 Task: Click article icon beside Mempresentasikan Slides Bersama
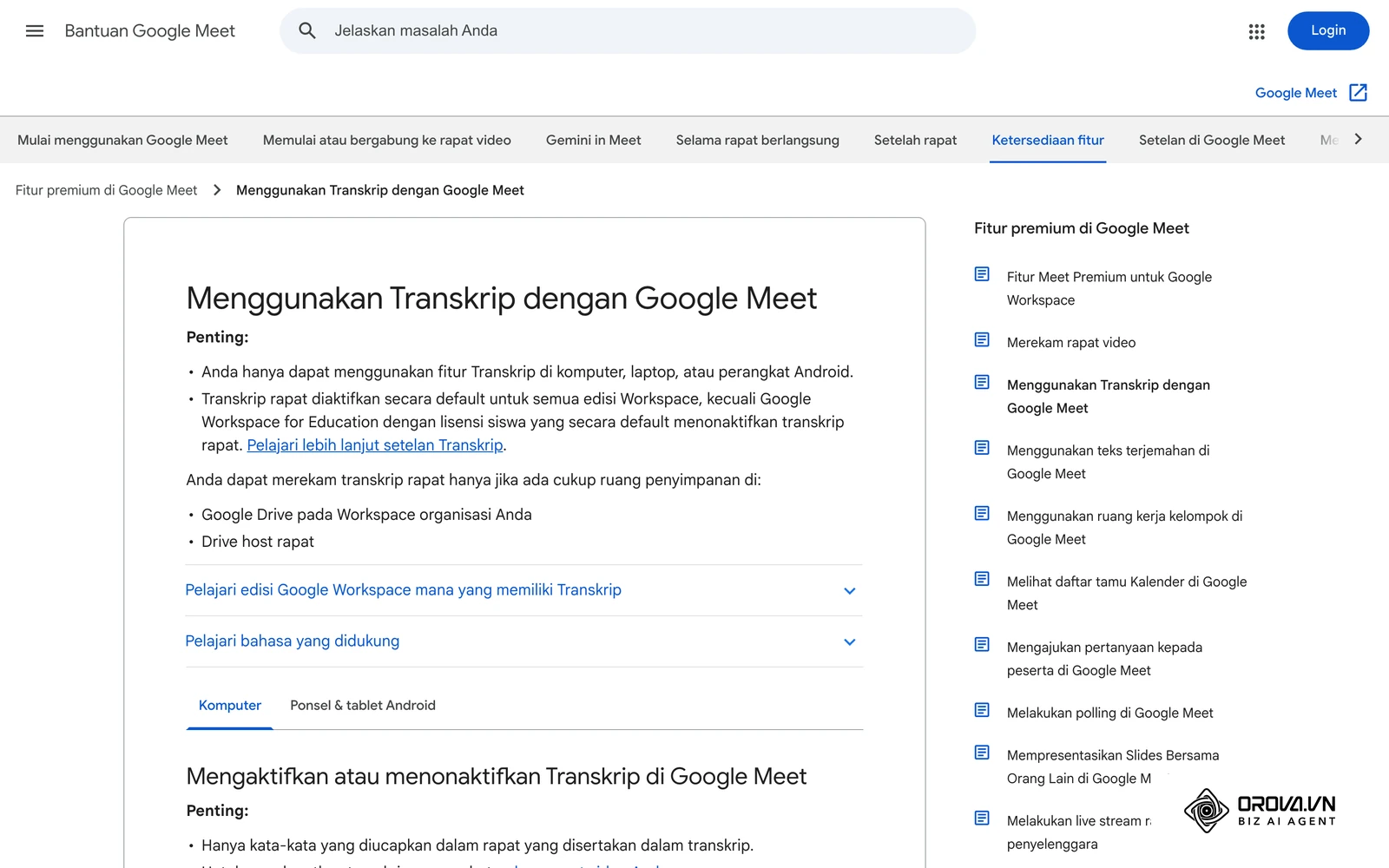click(x=982, y=753)
